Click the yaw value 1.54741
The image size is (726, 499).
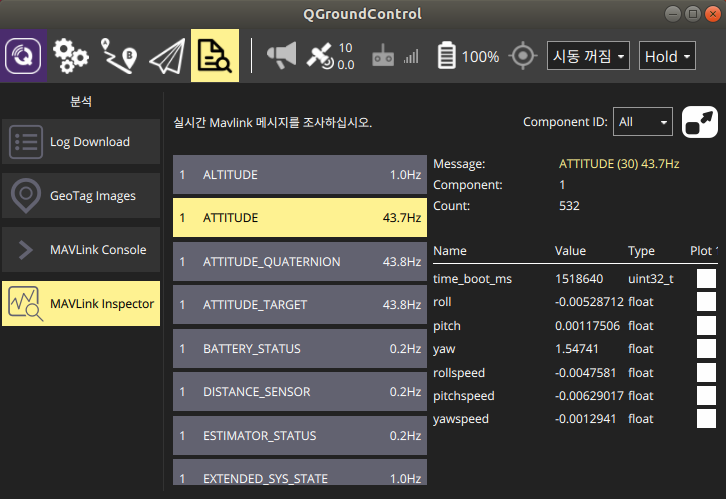(x=576, y=349)
